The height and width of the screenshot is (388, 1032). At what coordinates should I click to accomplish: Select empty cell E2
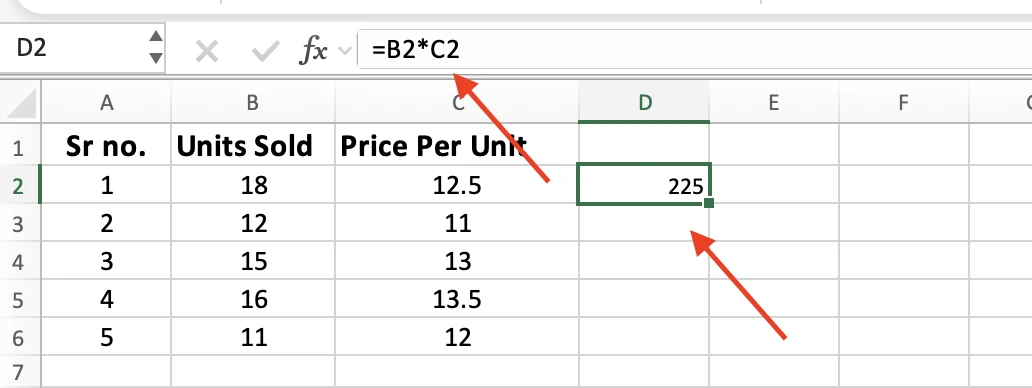click(x=774, y=185)
